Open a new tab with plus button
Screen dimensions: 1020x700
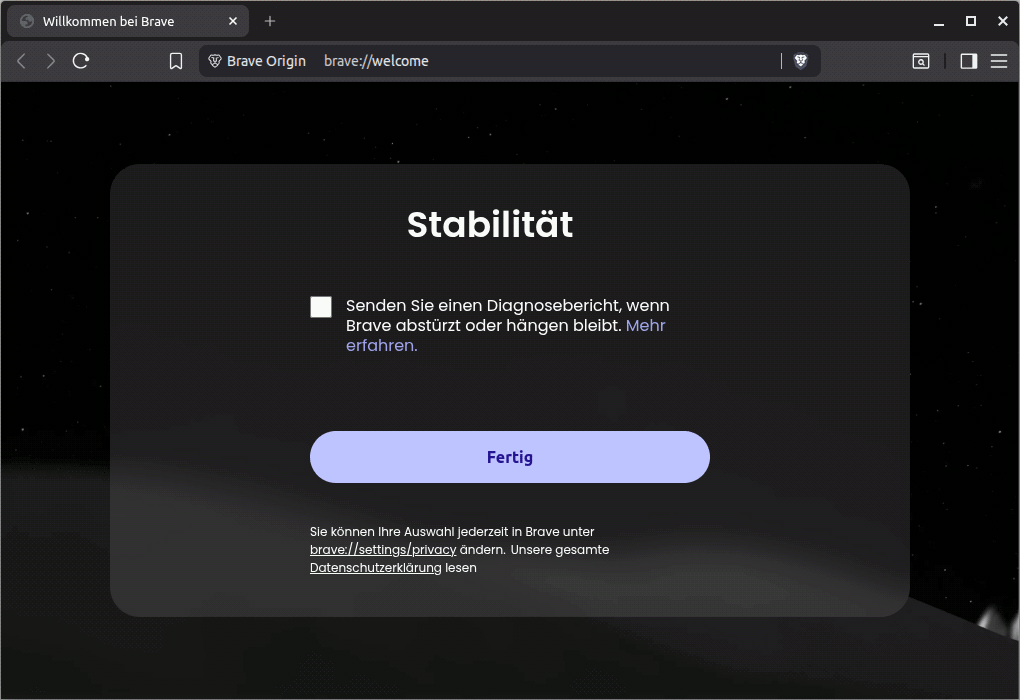[x=270, y=21]
